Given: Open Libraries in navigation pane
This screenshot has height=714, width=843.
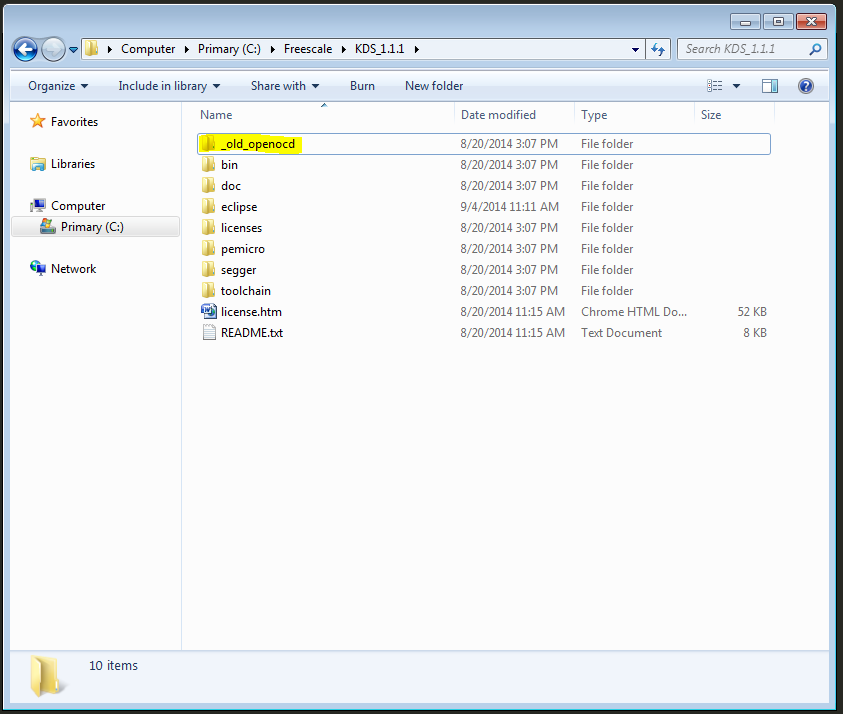Looking at the screenshot, I should pyautogui.click(x=73, y=164).
